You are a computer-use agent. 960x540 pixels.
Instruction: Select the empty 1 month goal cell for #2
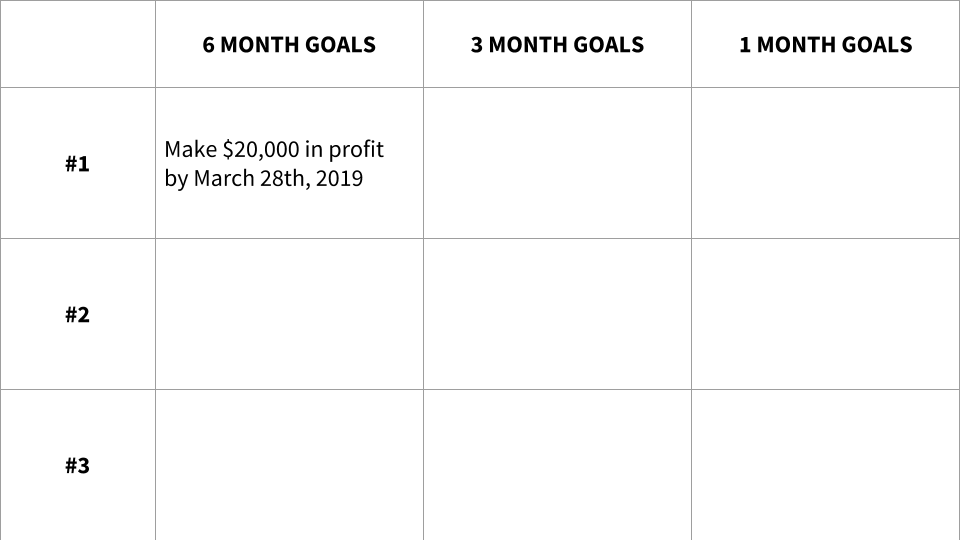[825, 314]
